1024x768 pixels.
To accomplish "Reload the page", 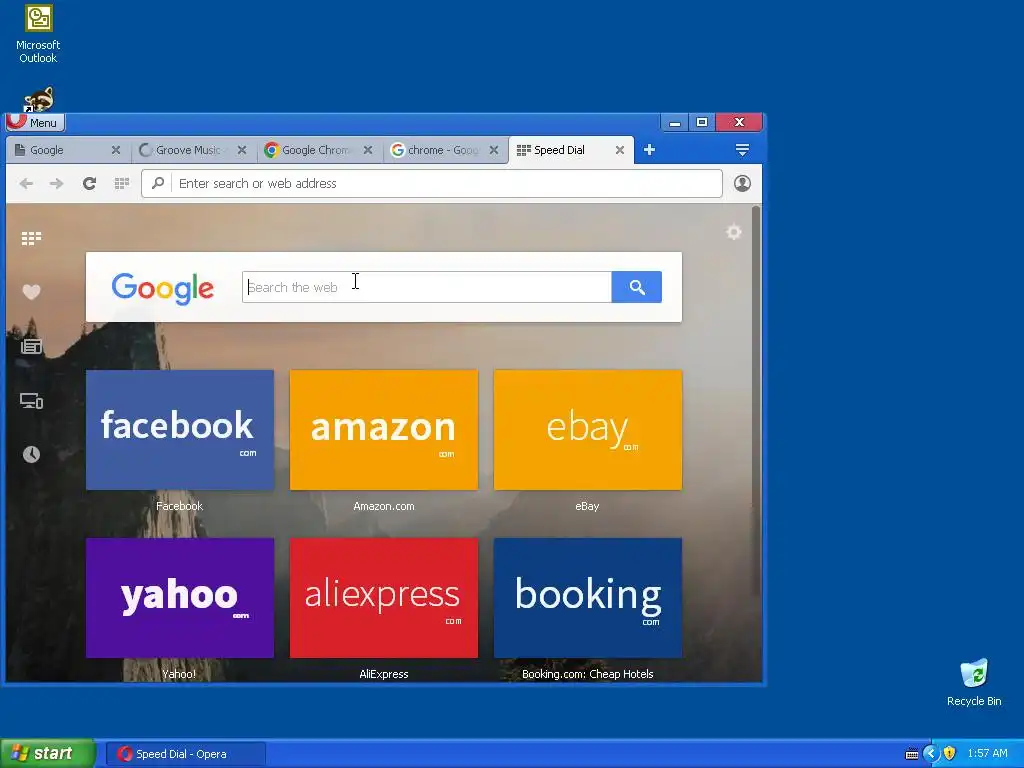I will [89, 184].
